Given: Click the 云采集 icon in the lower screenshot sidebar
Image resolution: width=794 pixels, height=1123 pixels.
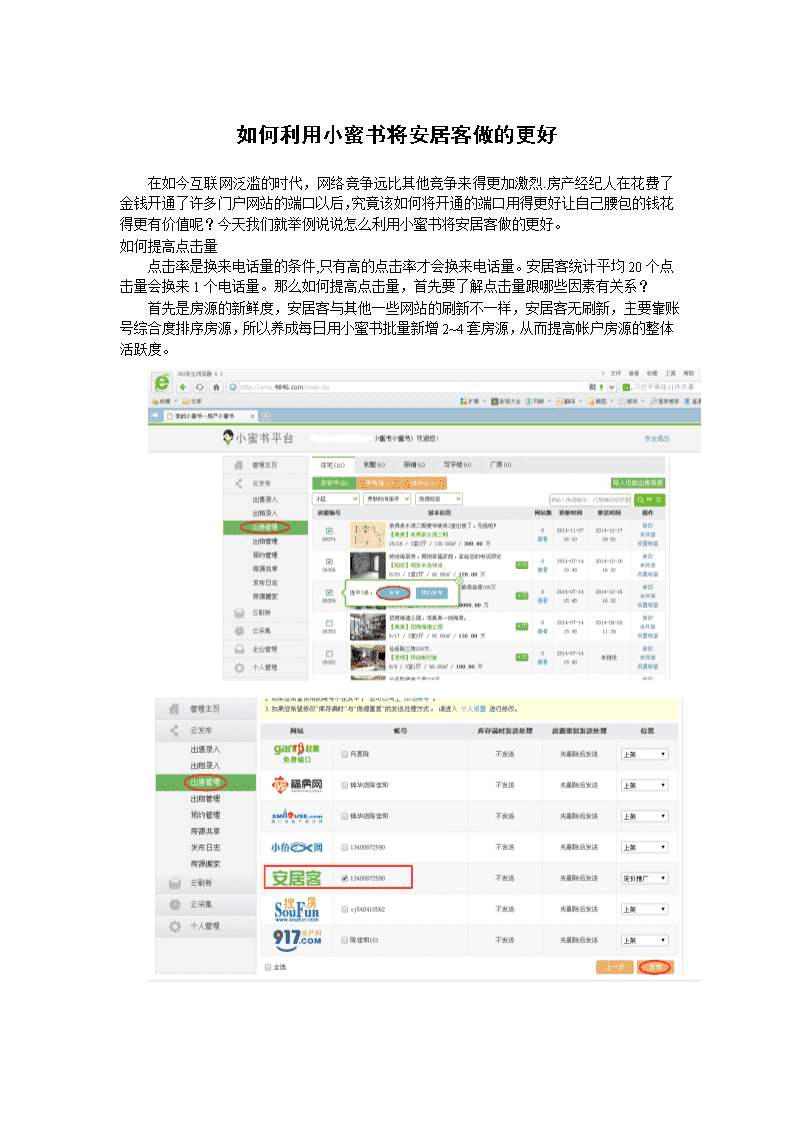Looking at the screenshot, I should click(x=175, y=905).
